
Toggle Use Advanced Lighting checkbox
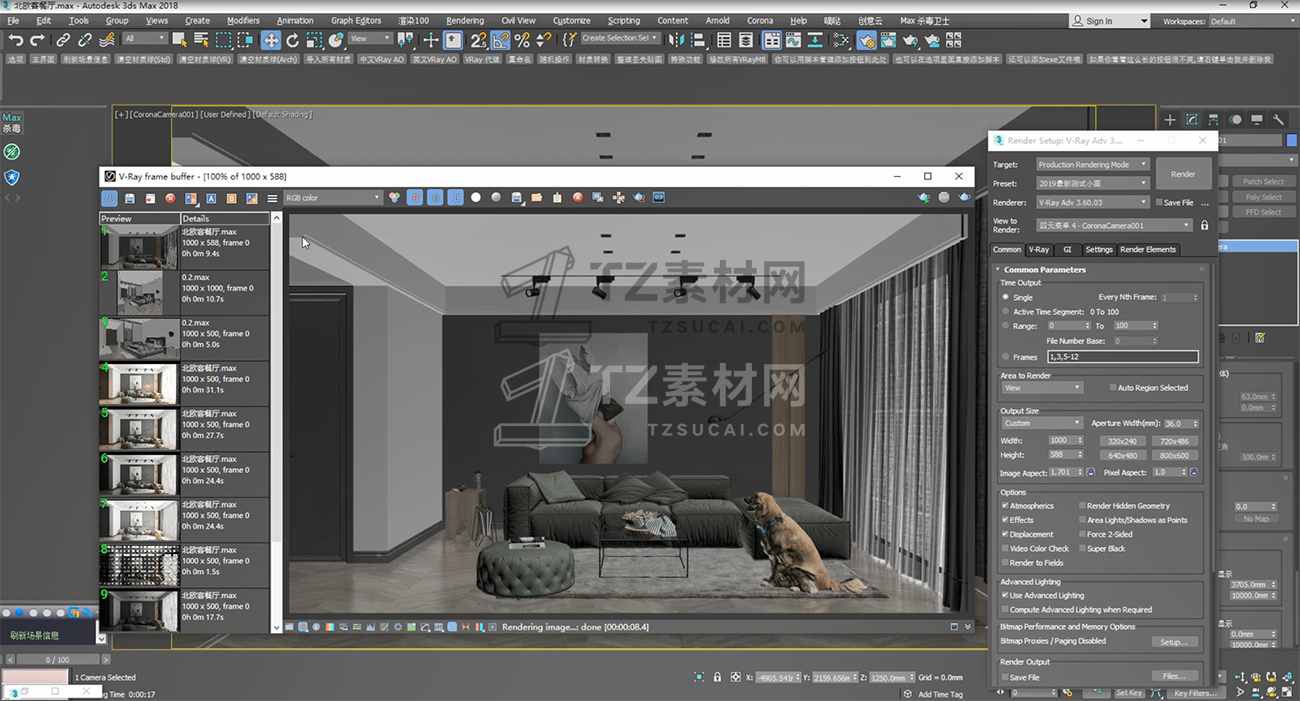tap(1005, 595)
